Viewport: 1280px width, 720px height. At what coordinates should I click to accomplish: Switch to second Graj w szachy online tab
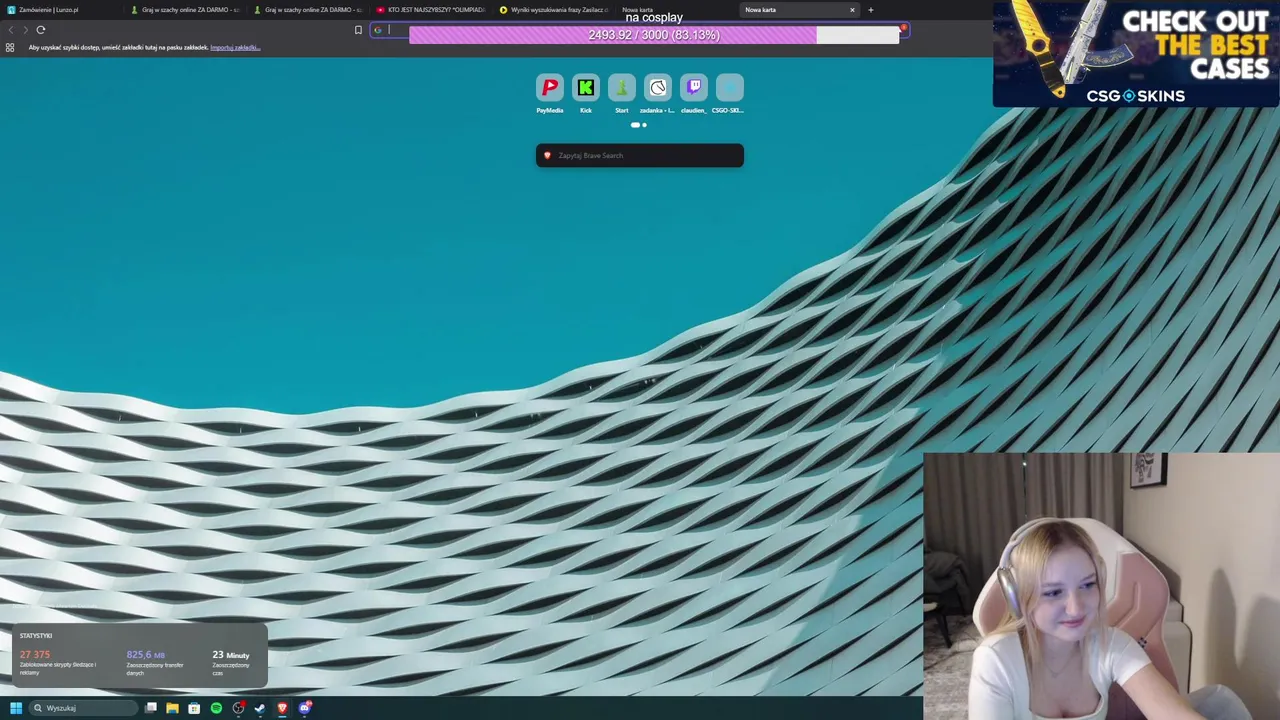(309, 10)
